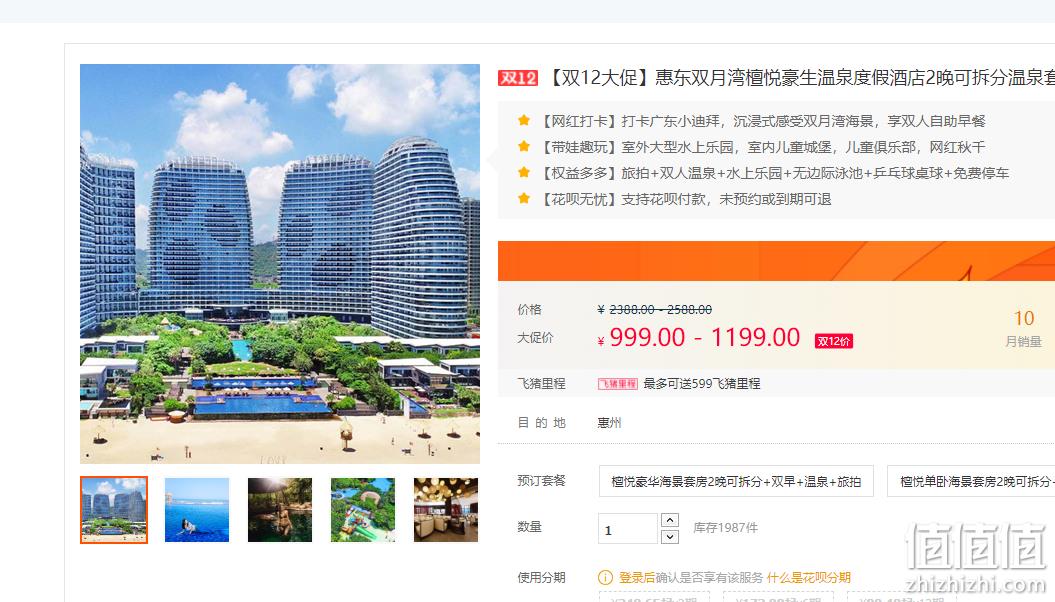Select the restaurant interior thumbnail
Viewport: 1055px width, 602px height.
coord(446,510)
